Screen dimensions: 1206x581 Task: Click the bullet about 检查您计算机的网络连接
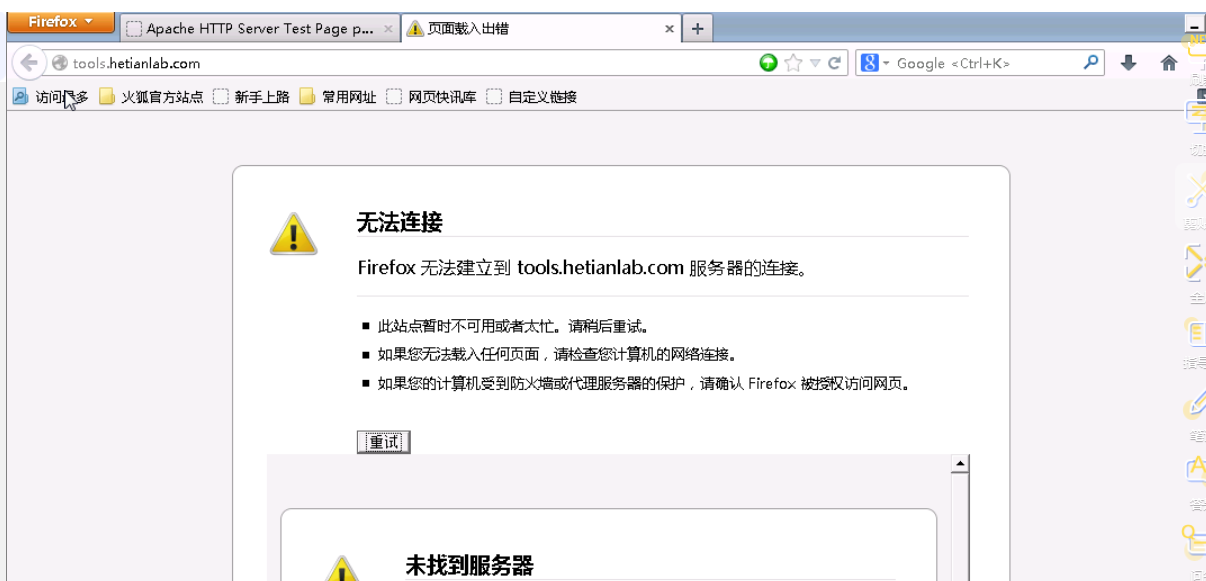[x=557, y=354]
